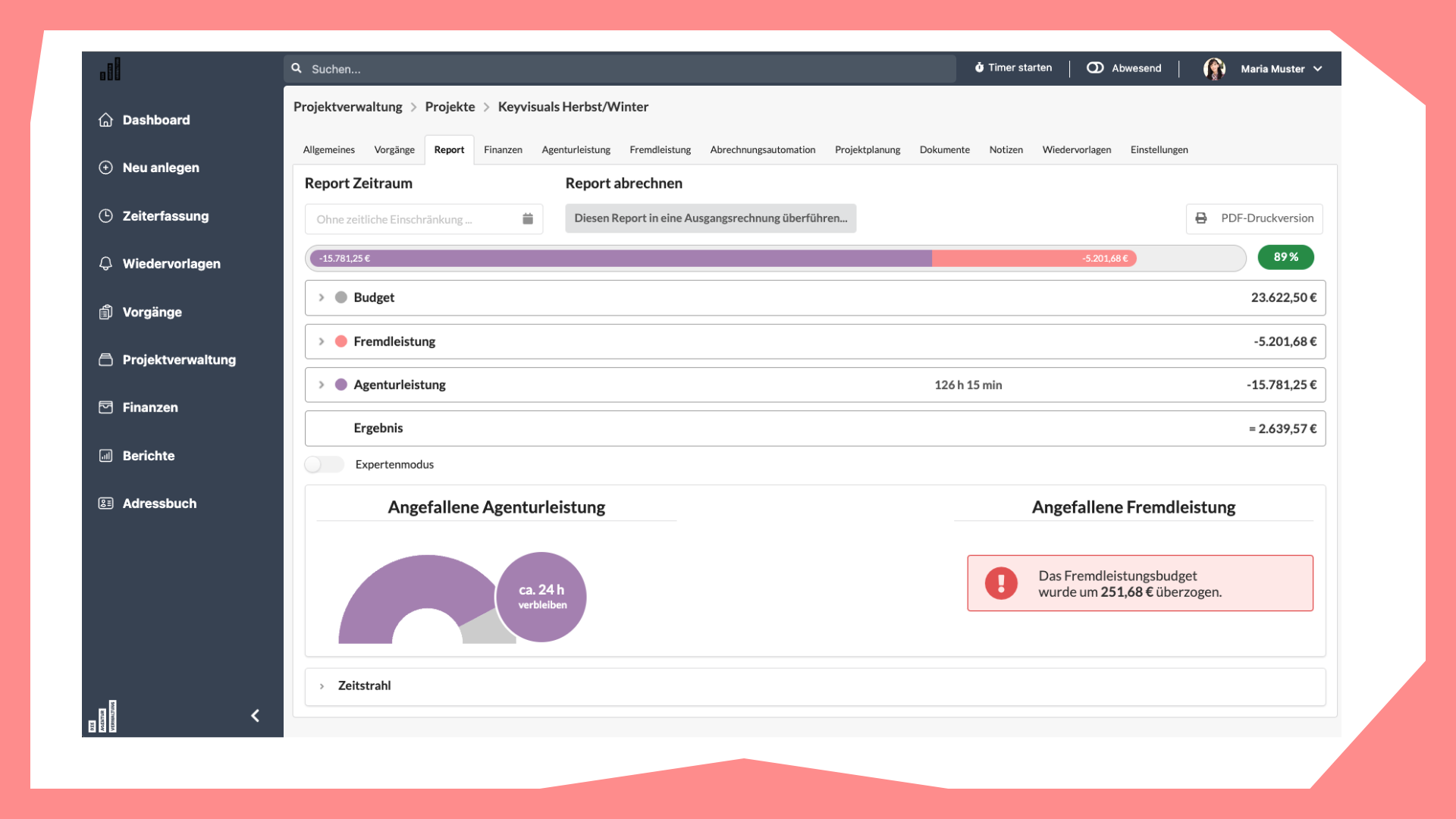Click the contact card icon for Adressbuch
The width and height of the screenshot is (1456, 819).
point(106,503)
